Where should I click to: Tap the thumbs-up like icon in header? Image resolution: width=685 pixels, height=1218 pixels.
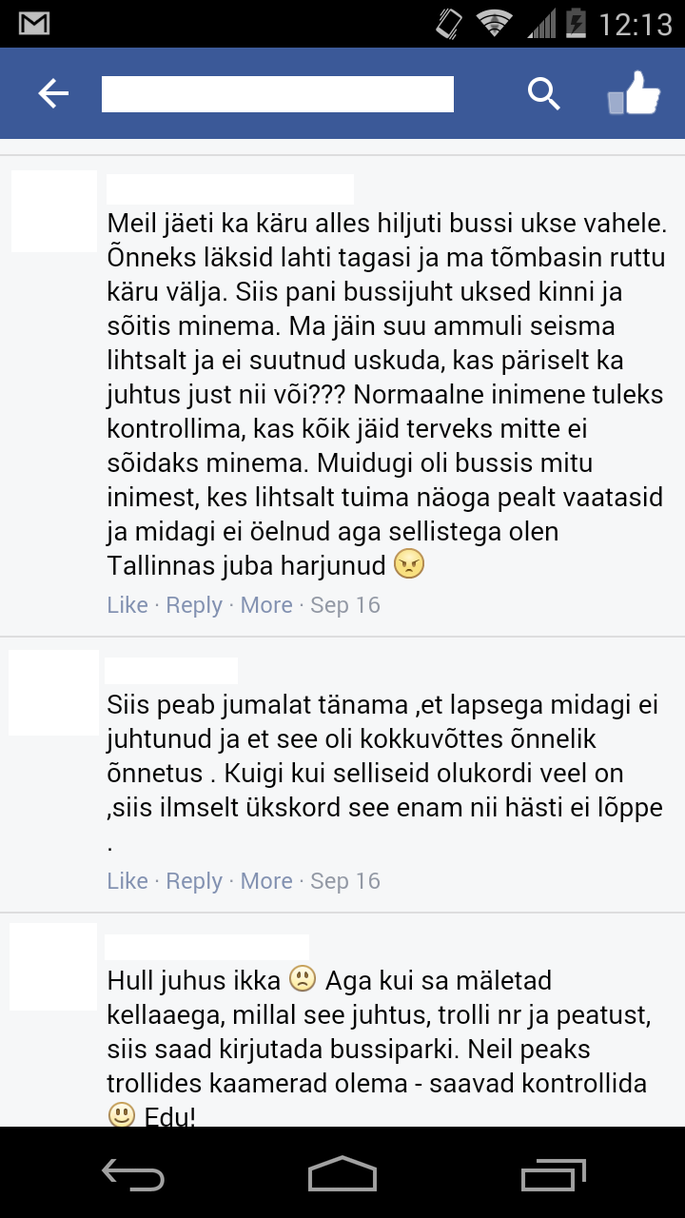pyautogui.click(x=634, y=94)
